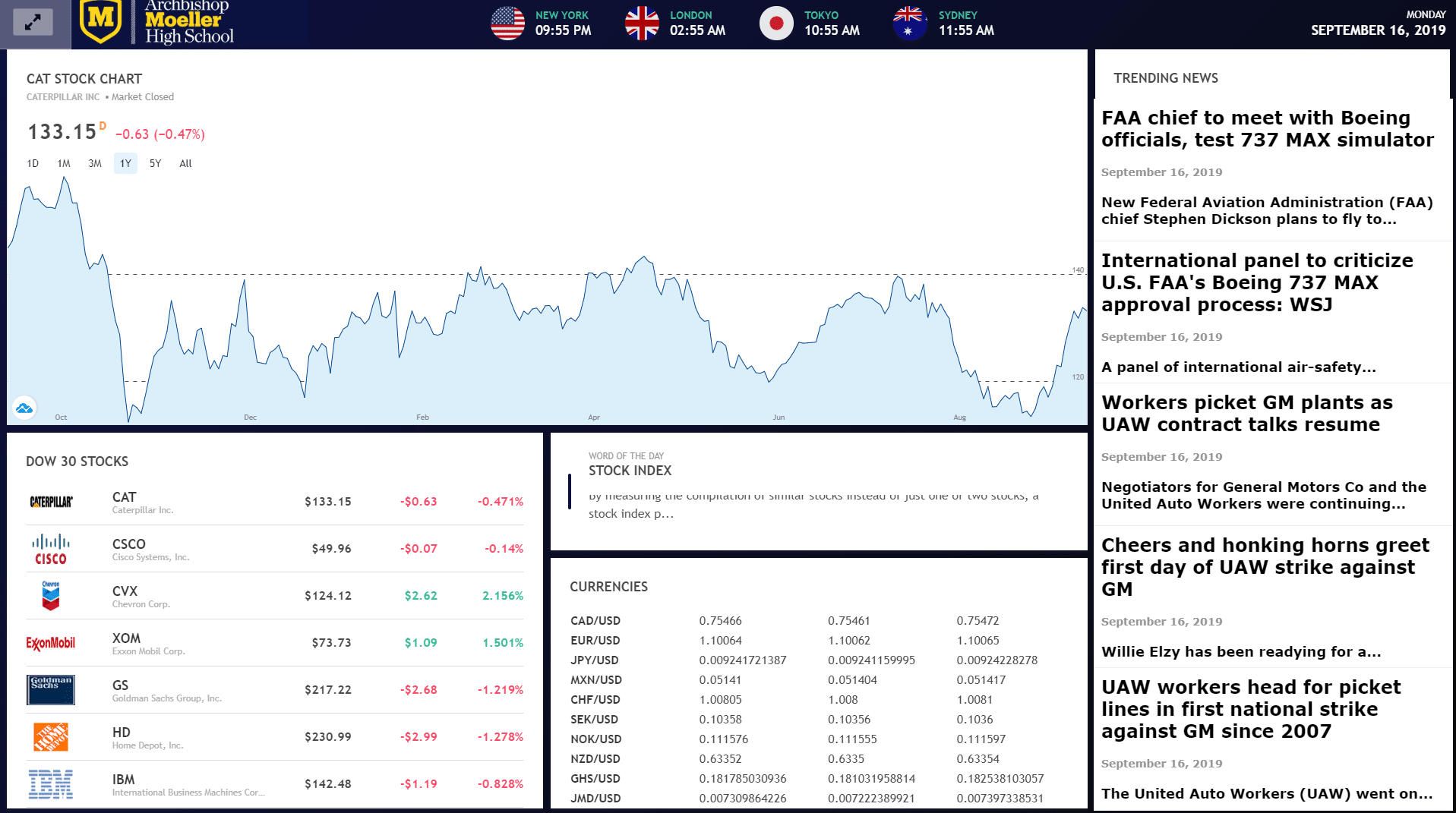Click the IBM ticker symbol text

[123, 780]
